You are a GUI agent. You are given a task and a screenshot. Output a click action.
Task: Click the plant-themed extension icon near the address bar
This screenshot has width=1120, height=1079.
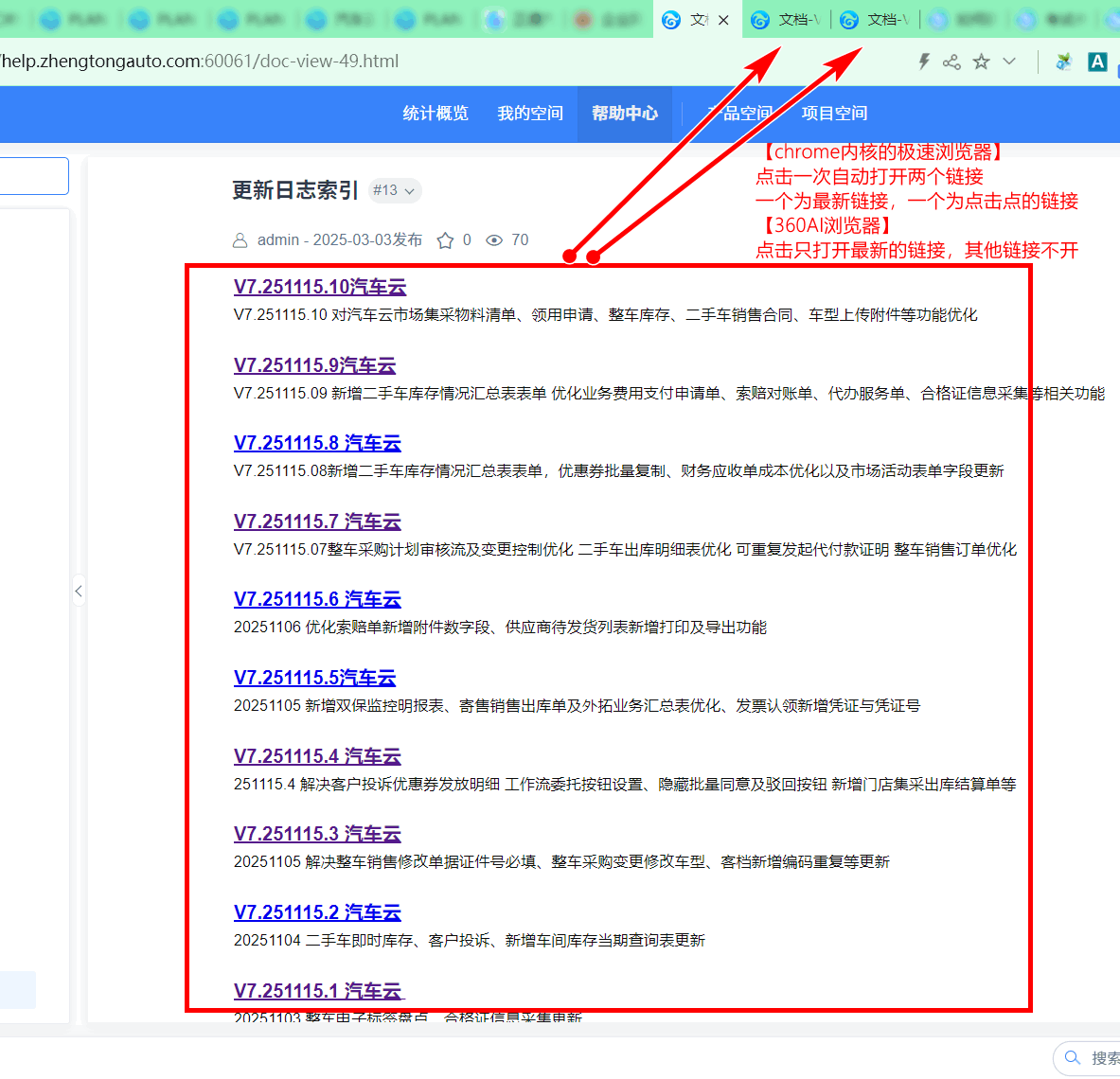[x=1062, y=61]
